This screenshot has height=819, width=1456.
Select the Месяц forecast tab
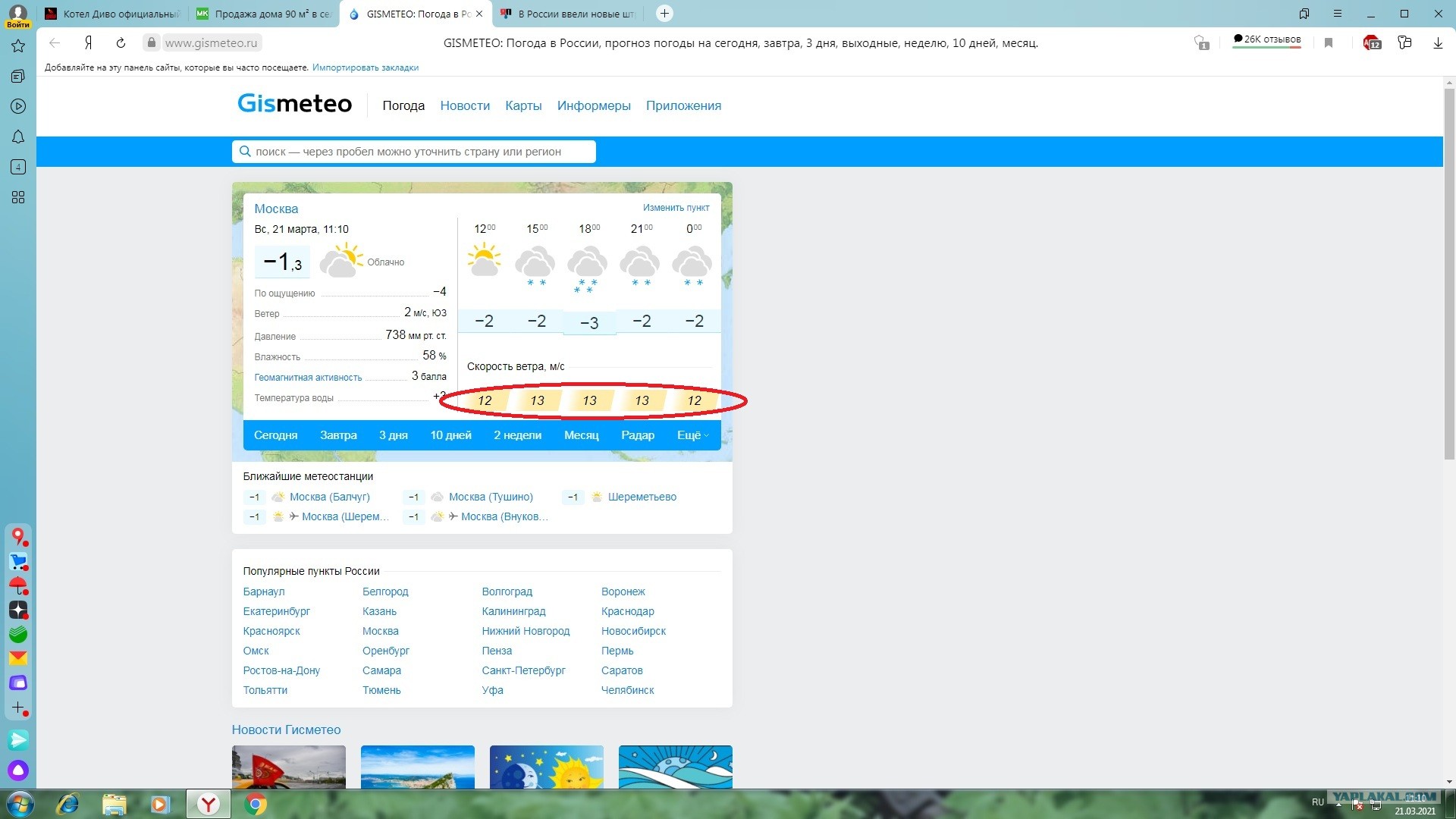[582, 435]
